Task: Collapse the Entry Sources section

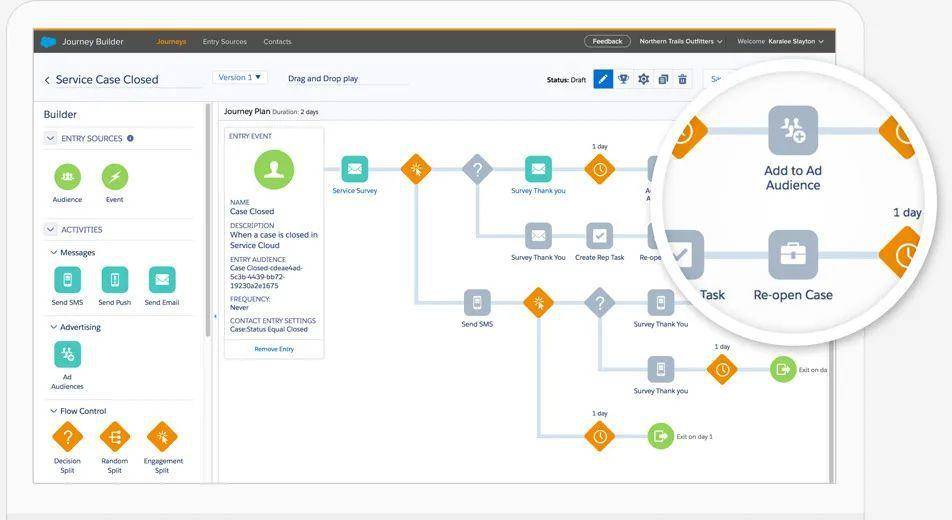Action: tap(51, 139)
